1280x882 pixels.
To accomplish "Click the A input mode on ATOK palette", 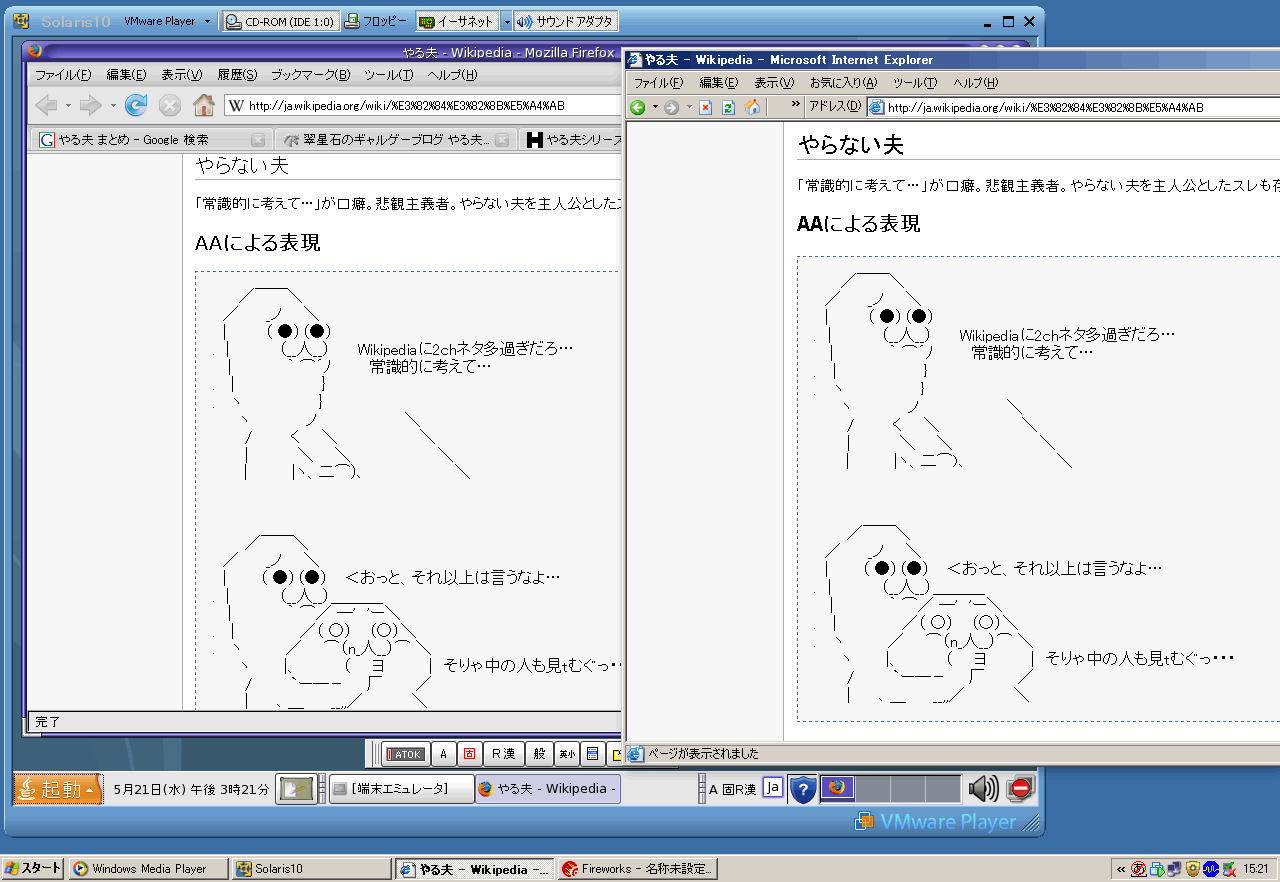I will pyautogui.click(x=444, y=754).
